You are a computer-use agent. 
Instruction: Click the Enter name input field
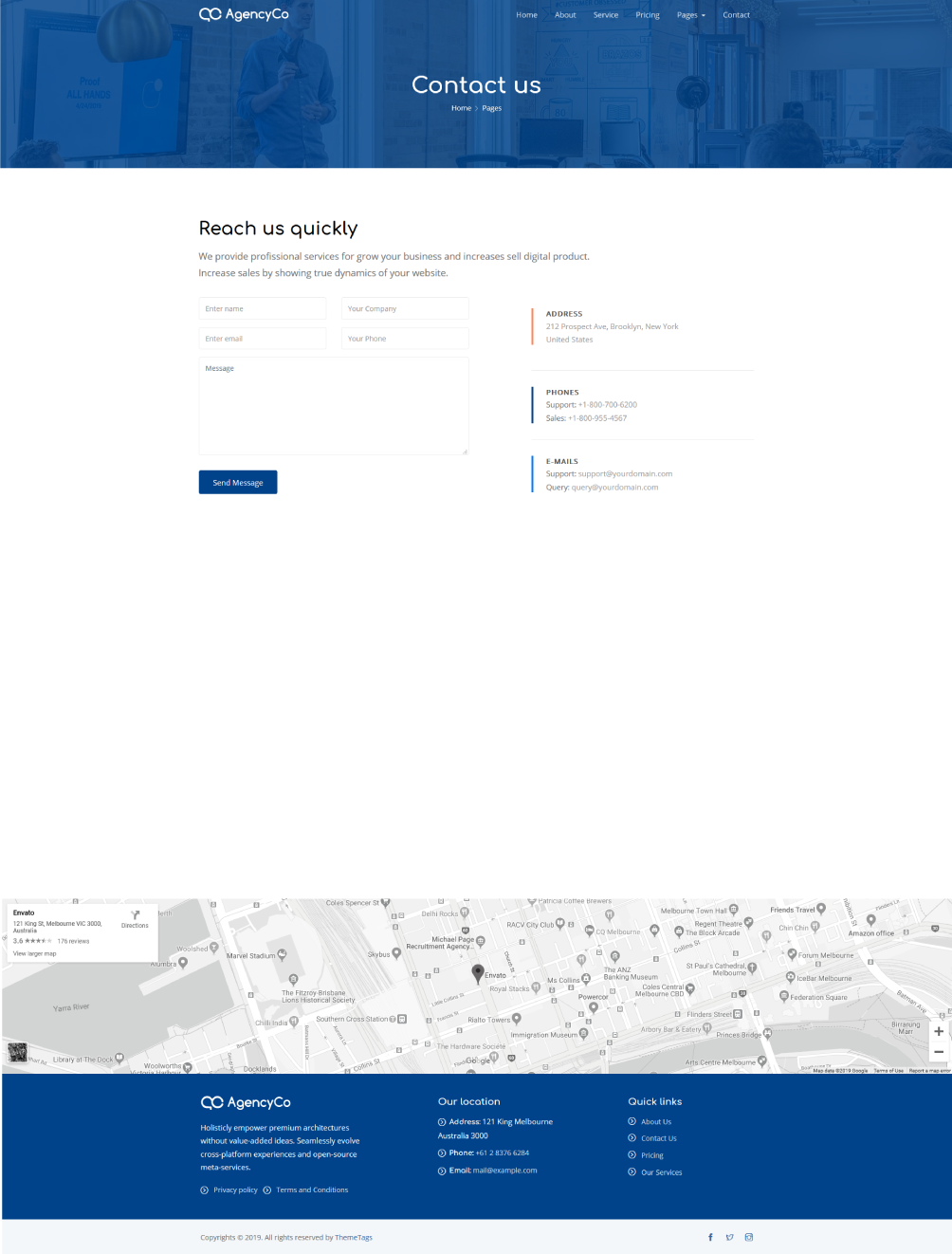click(x=263, y=308)
